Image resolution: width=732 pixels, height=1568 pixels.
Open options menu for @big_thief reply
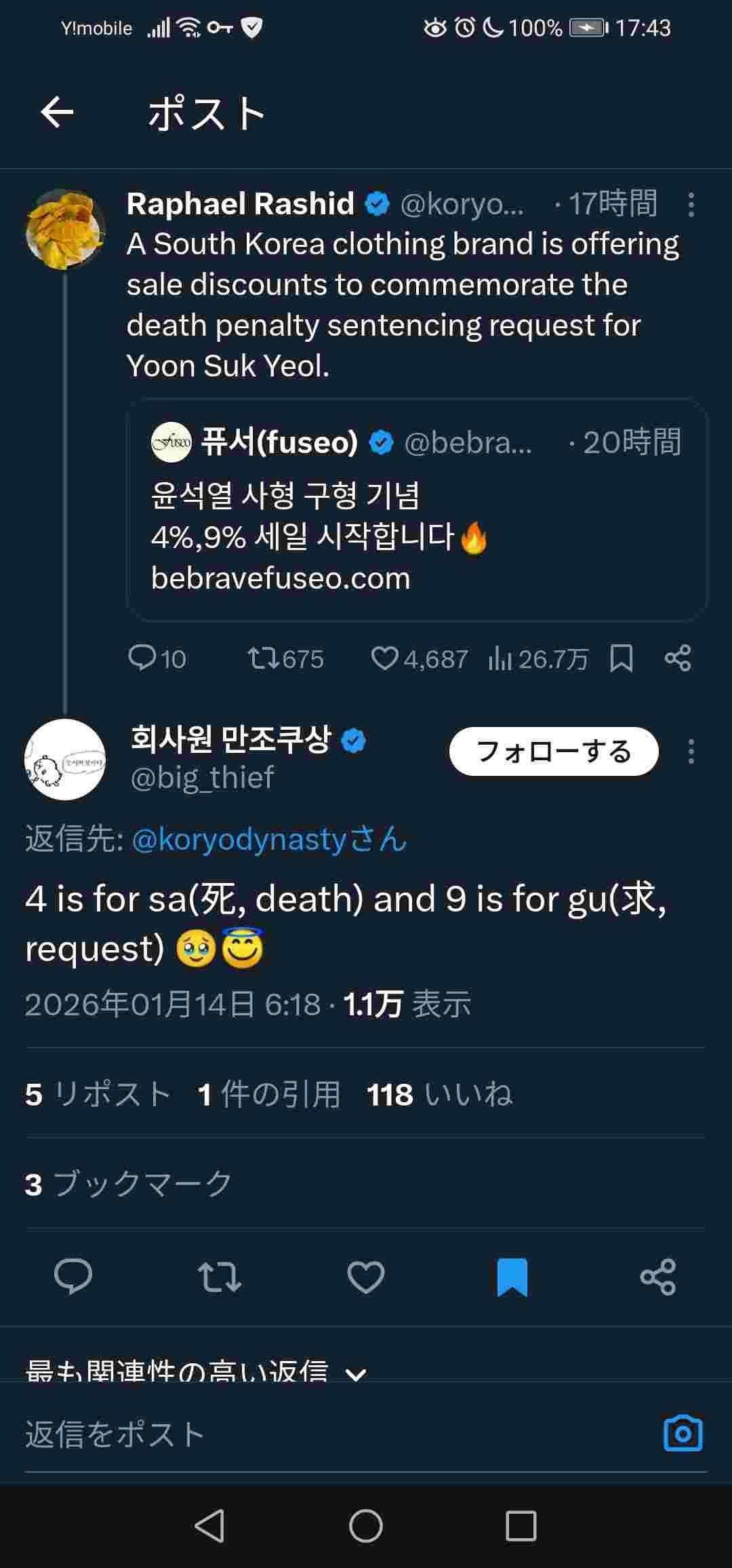click(691, 751)
